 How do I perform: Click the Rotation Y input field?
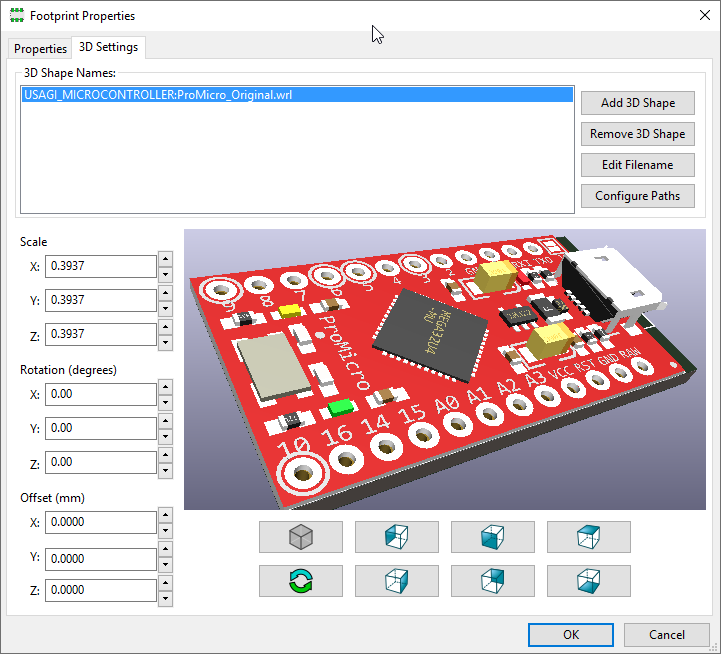(x=101, y=428)
